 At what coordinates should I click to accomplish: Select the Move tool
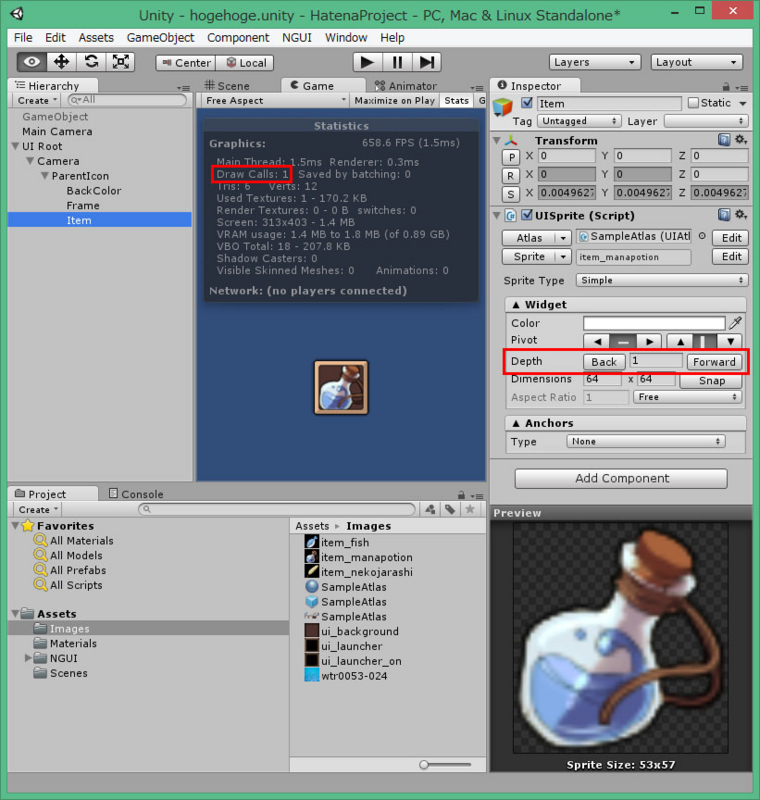coord(62,62)
